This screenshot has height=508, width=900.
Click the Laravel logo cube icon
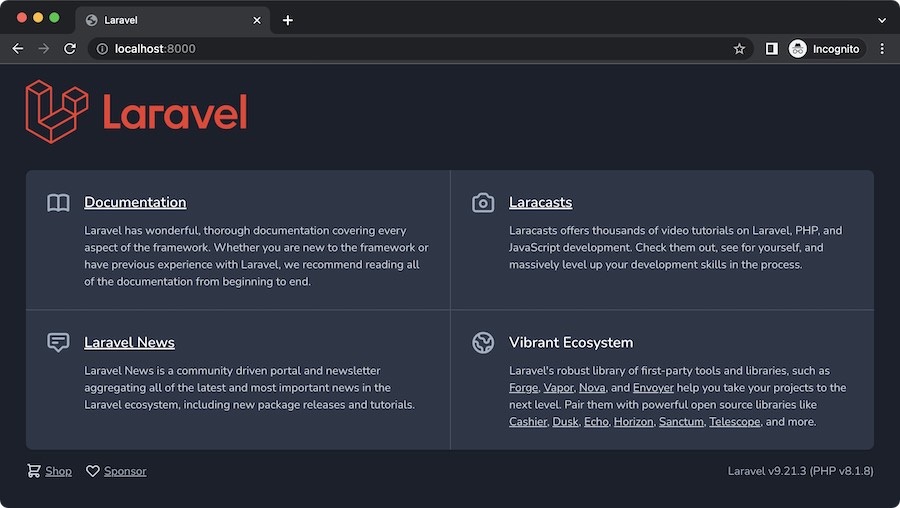pos(57,111)
